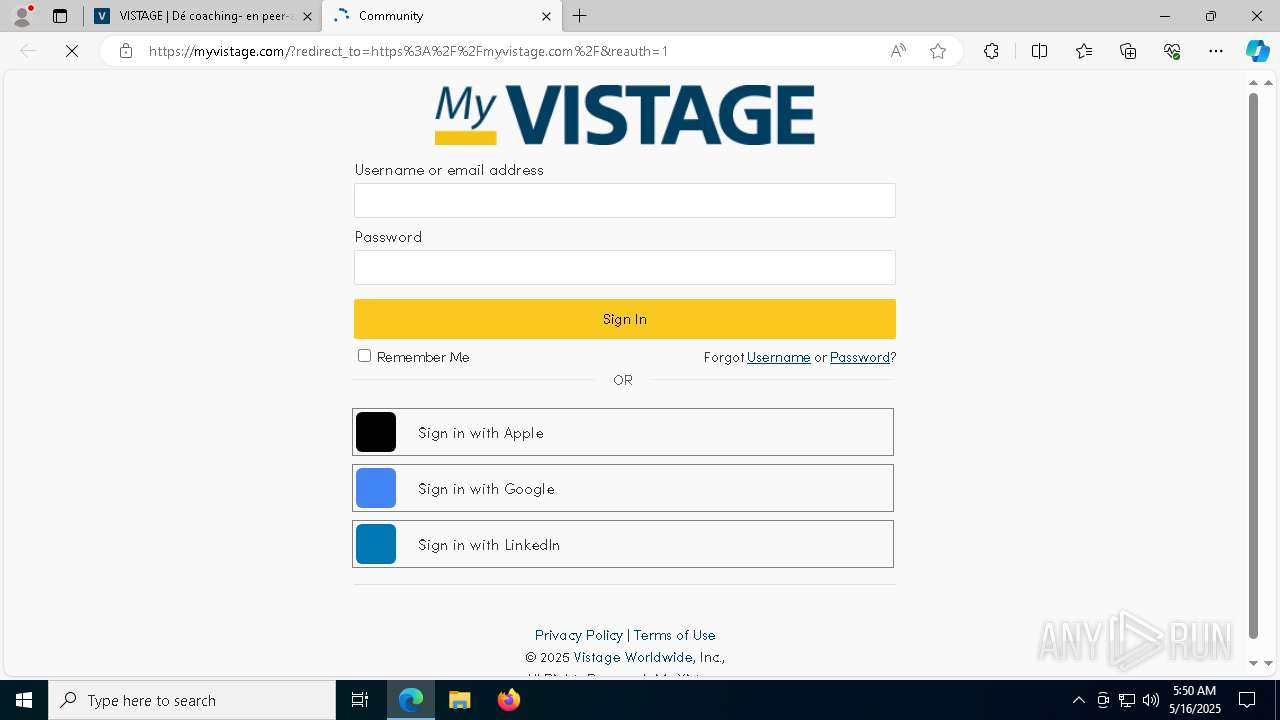Open the Privacy Policy link
1280x720 pixels.
[579, 635]
